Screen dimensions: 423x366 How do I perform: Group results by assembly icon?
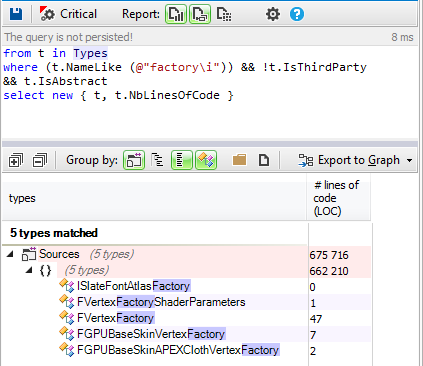134,160
